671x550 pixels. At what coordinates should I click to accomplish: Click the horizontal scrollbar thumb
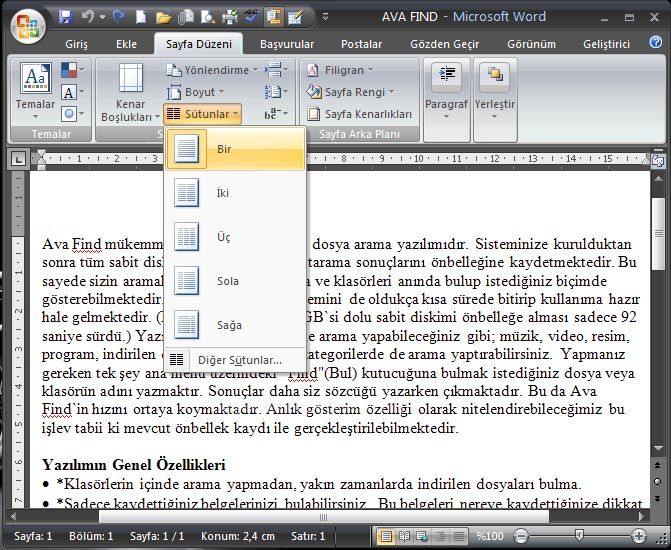(x=324, y=517)
